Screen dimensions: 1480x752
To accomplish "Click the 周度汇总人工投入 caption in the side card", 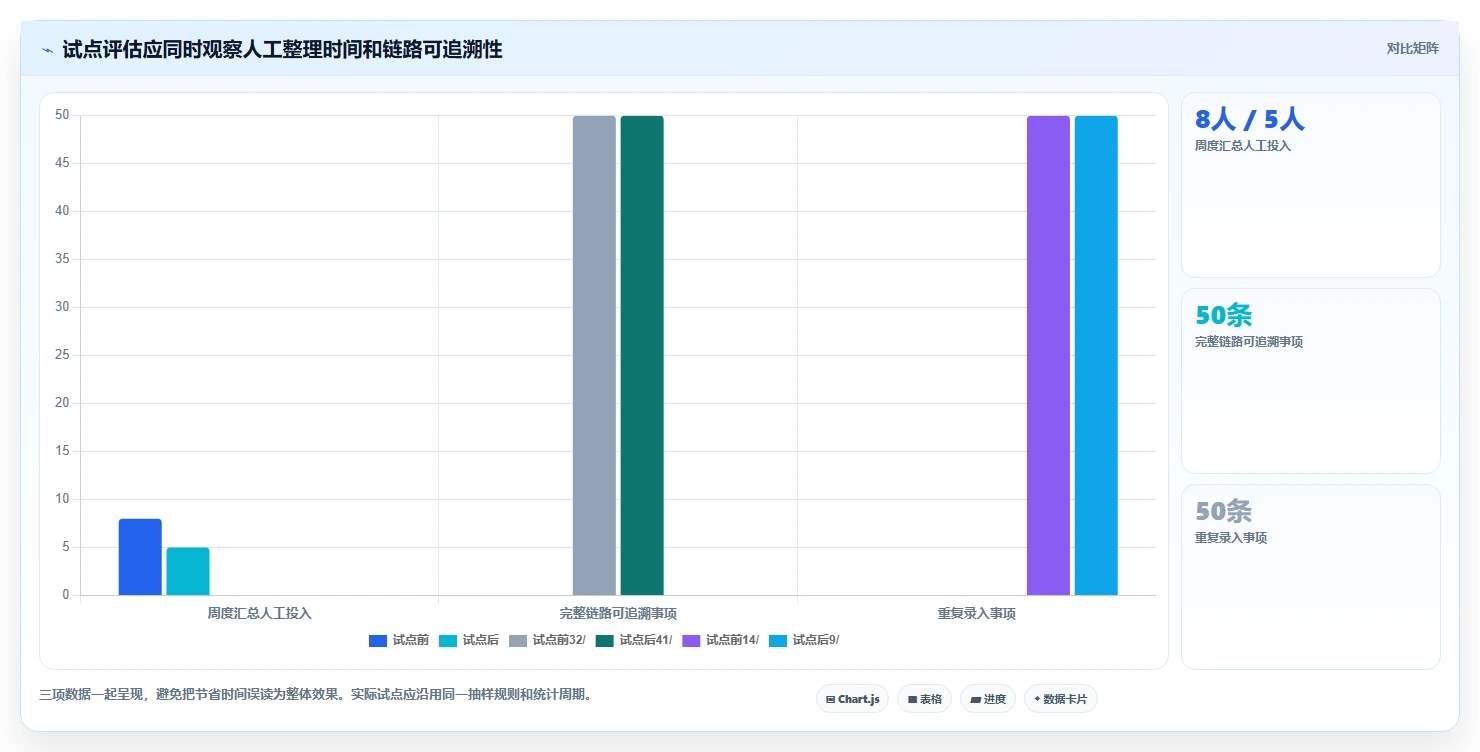I will pyautogui.click(x=1243, y=146).
